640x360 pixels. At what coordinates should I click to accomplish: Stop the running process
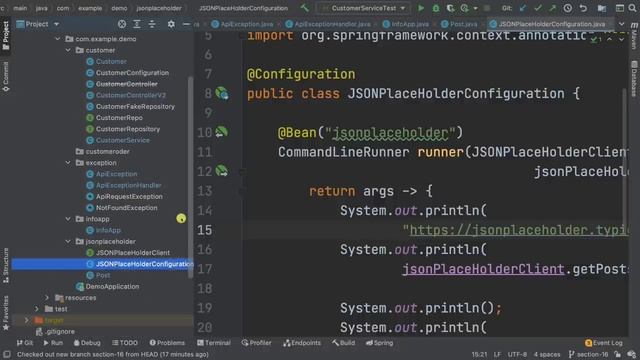[487, 8]
